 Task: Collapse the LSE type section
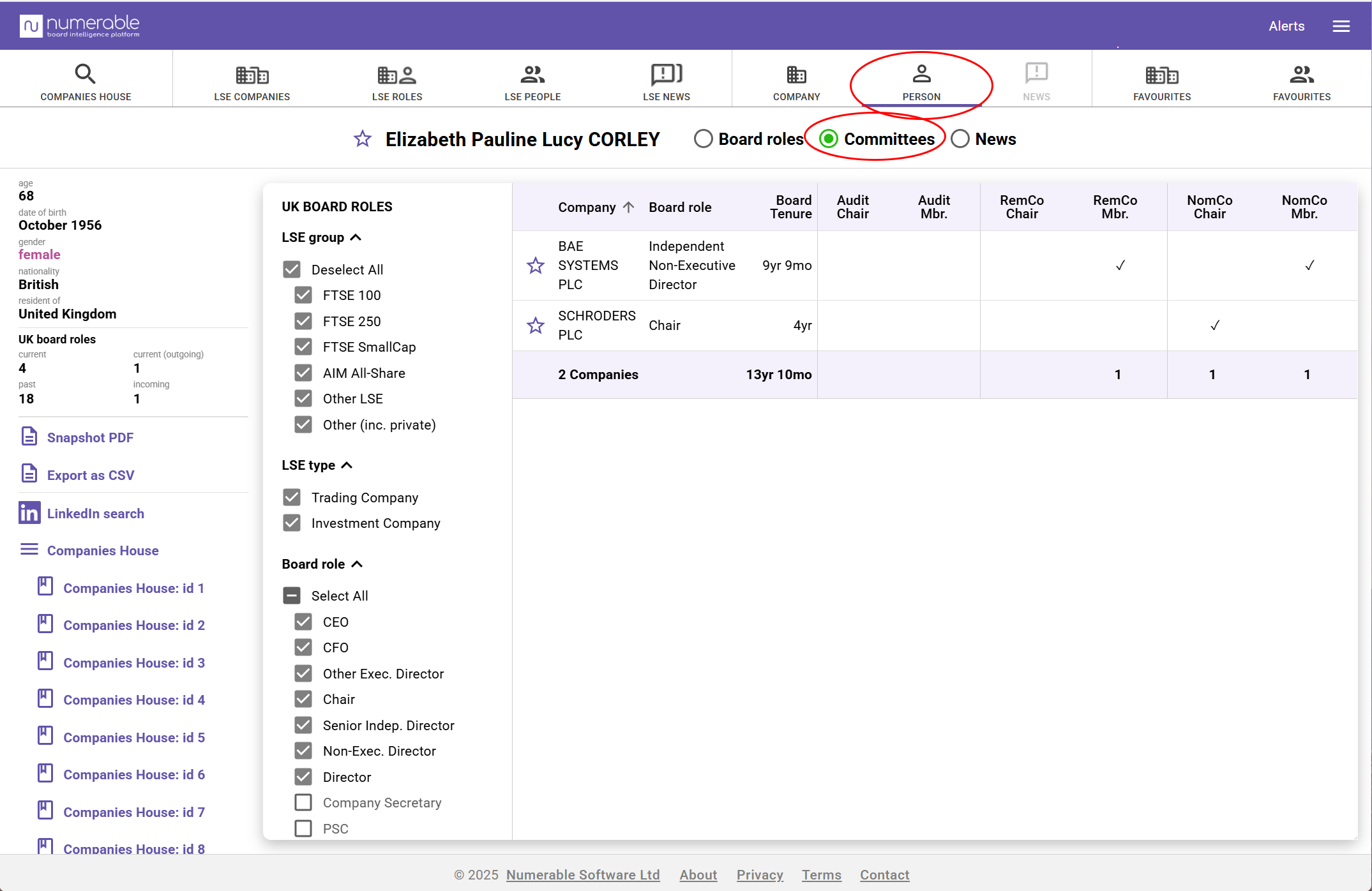coord(347,465)
